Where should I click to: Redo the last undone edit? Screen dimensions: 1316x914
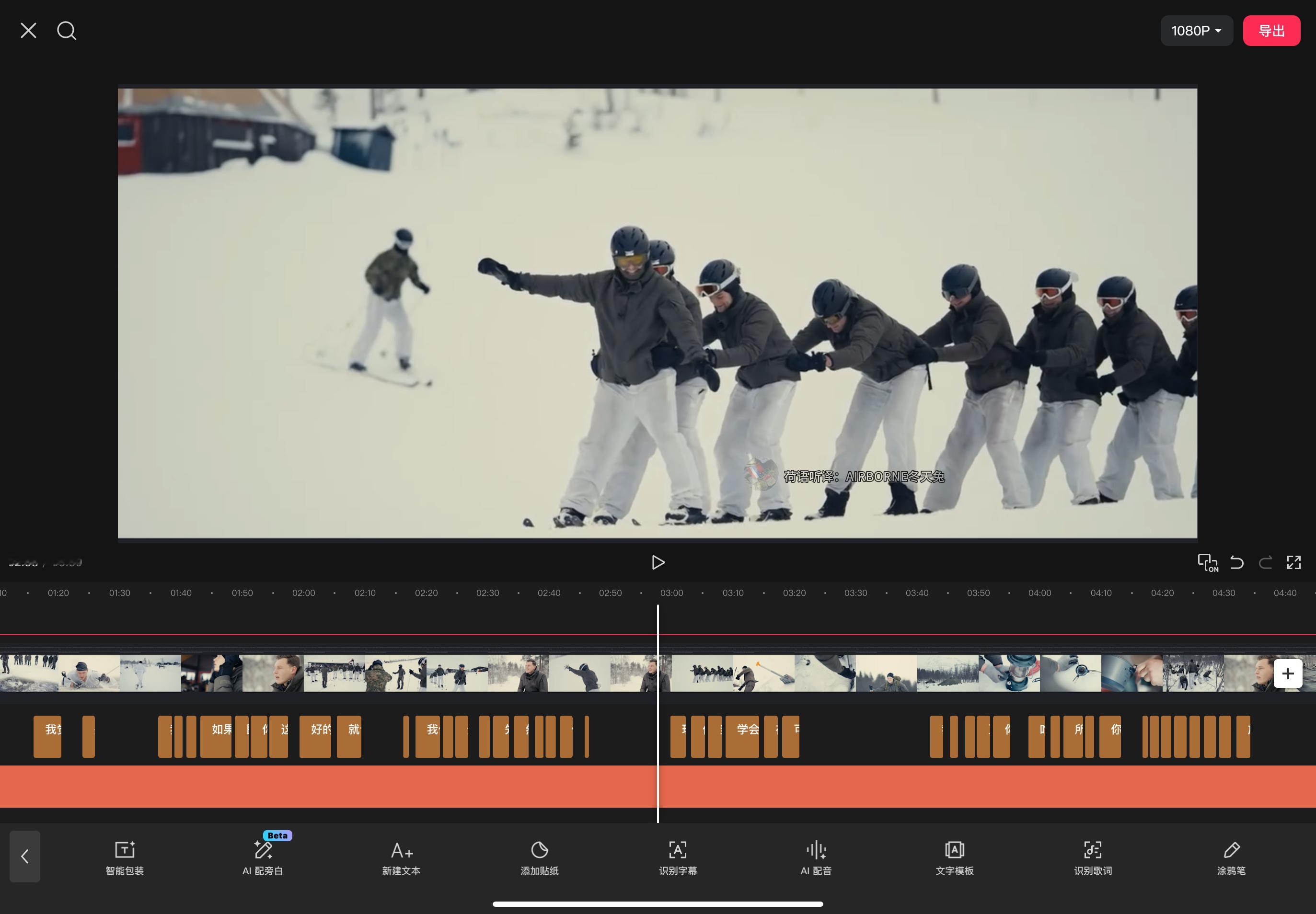pos(1265,562)
